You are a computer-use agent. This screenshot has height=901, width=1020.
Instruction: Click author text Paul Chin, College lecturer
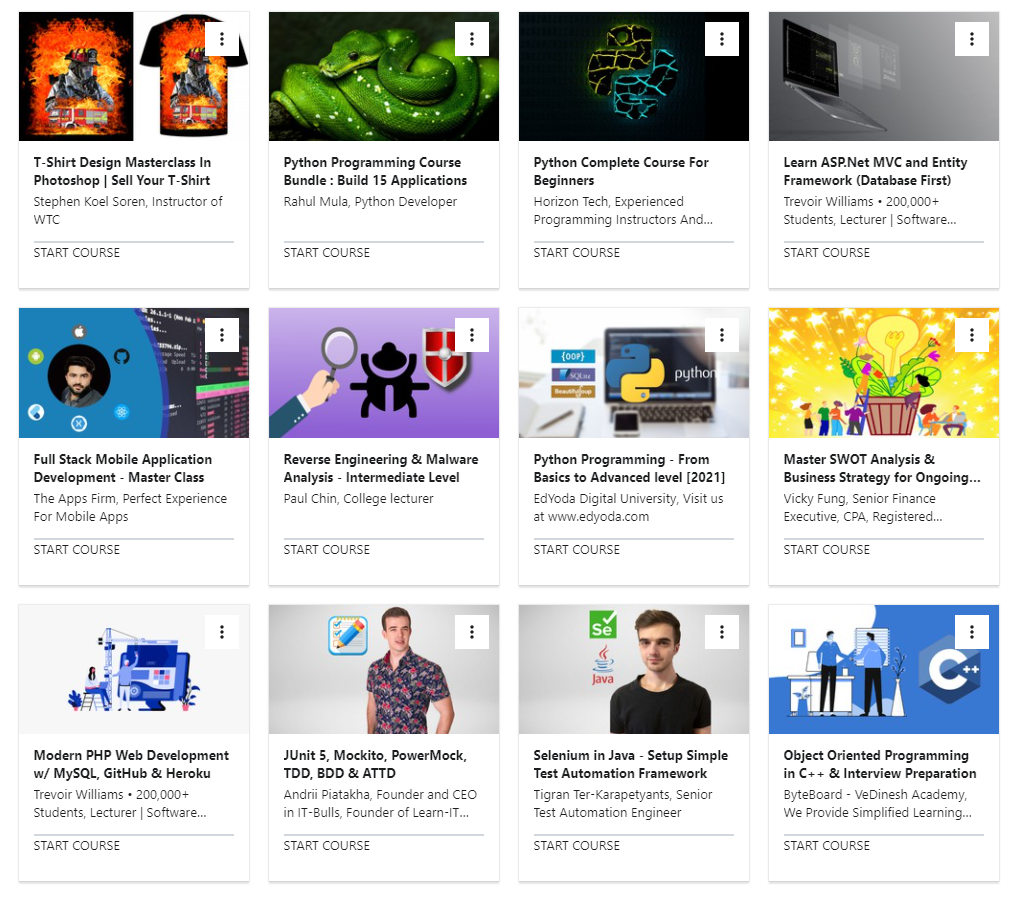pyautogui.click(x=358, y=498)
